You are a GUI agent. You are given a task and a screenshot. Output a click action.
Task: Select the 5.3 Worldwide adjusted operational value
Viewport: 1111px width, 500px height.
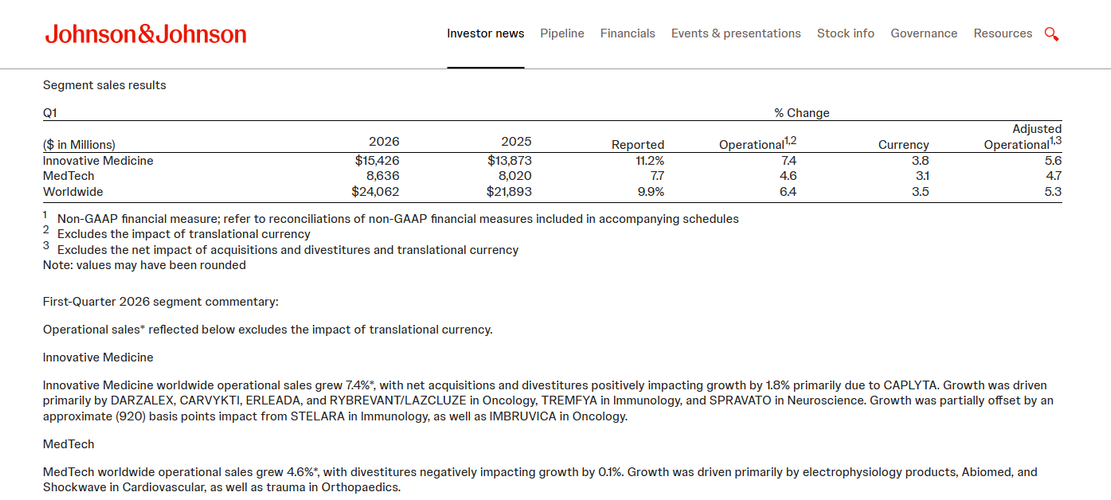pos(1053,191)
